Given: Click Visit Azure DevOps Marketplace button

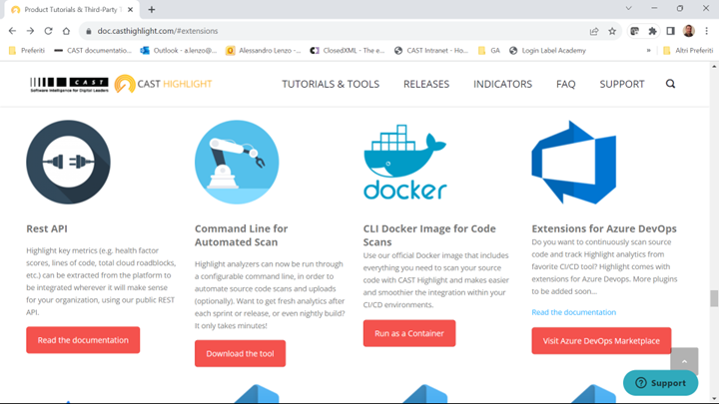Looking at the screenshot, I should click(601, 341).
